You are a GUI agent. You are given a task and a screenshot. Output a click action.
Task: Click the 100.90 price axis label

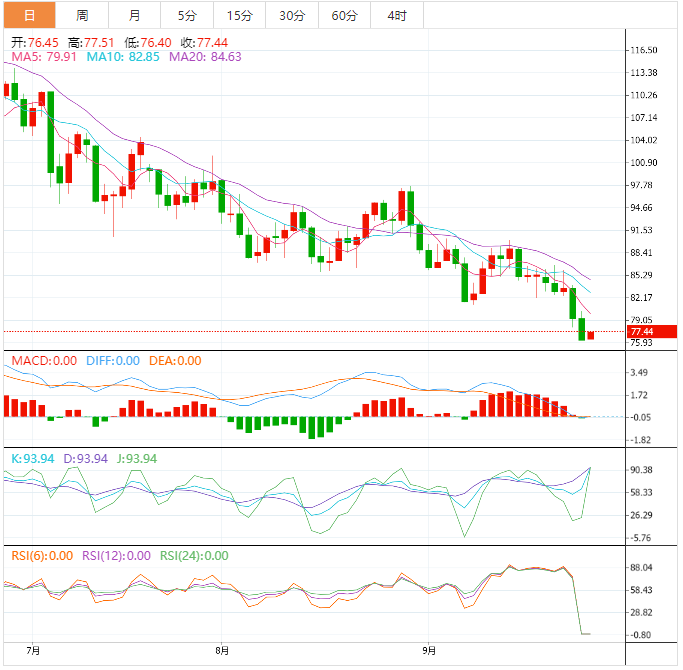(x=644, y=163)
